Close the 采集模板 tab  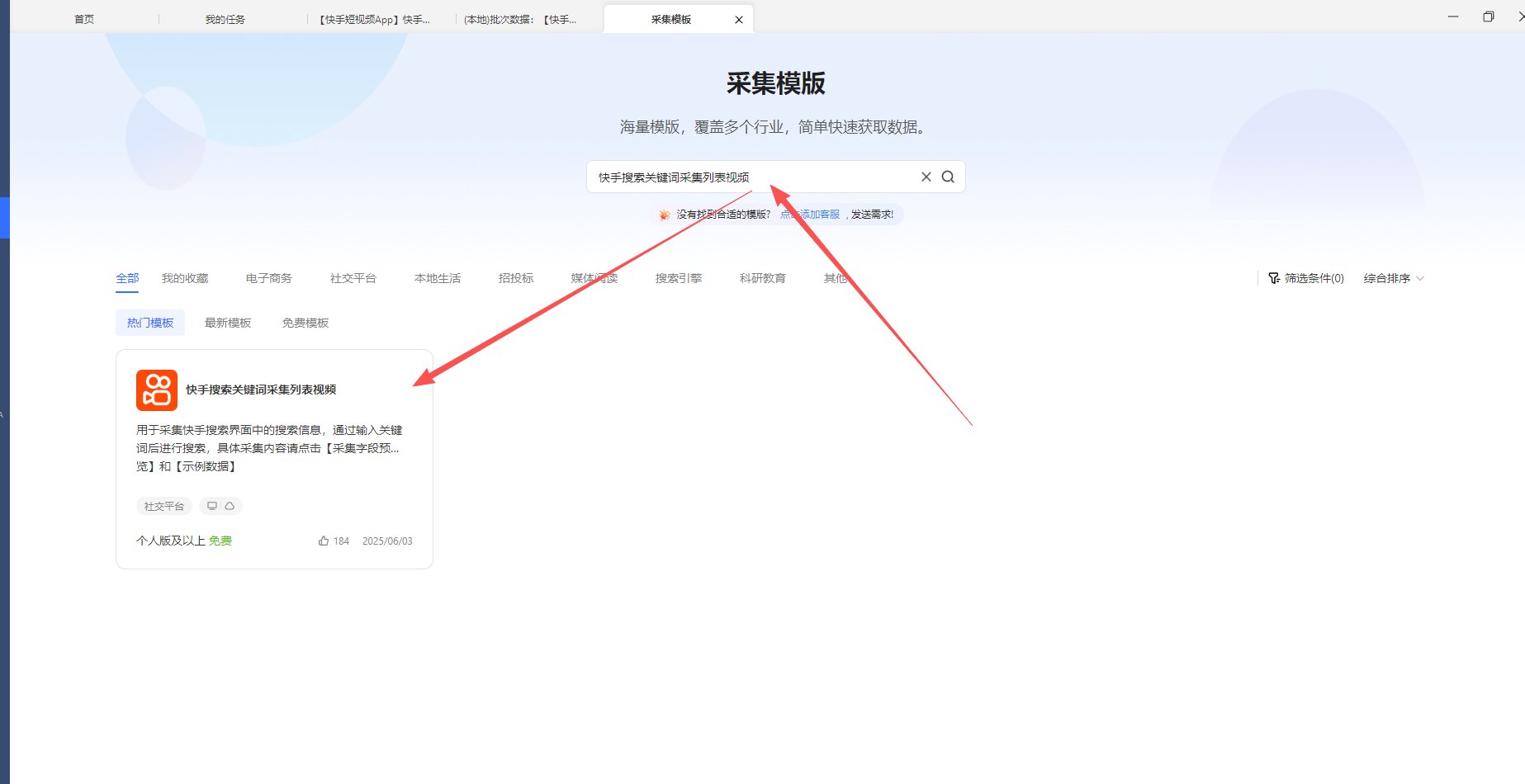point(739,20)
